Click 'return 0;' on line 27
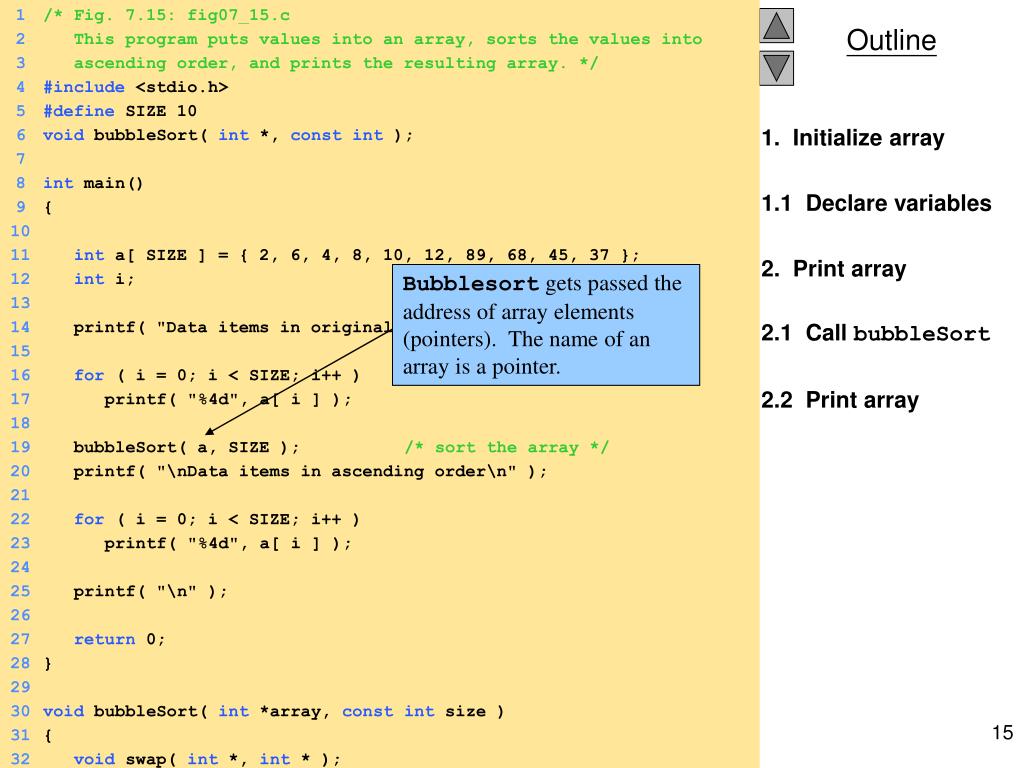Viewport: 1024px width, 768px height. pyautogui.click(x=120, y=639)
